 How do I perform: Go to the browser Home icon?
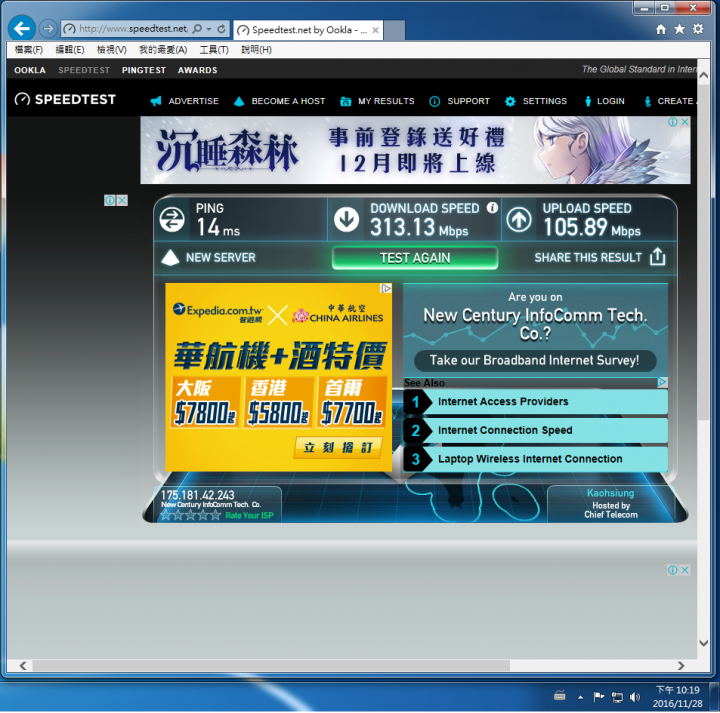(661, 29)
